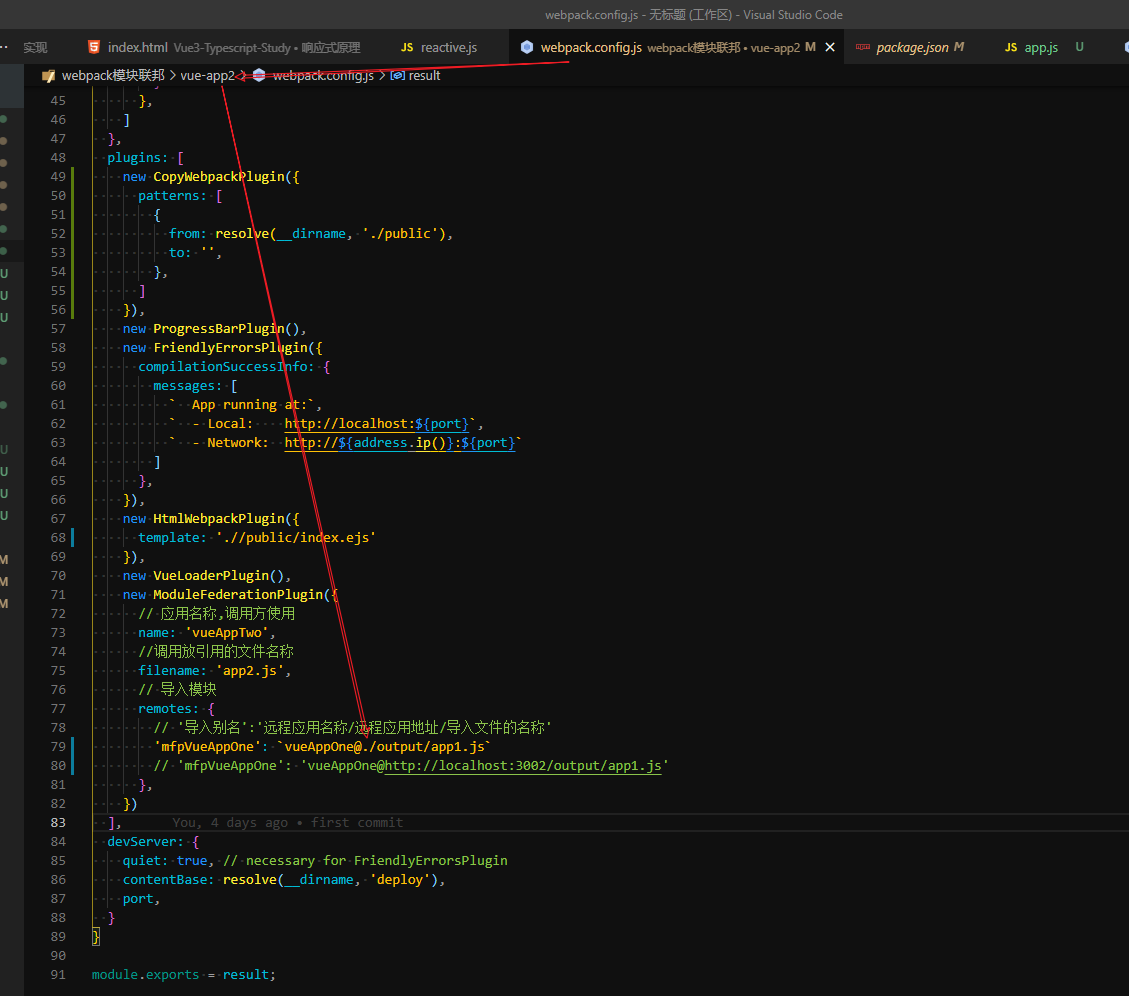Click the './public' path string

tap(400, 233)
